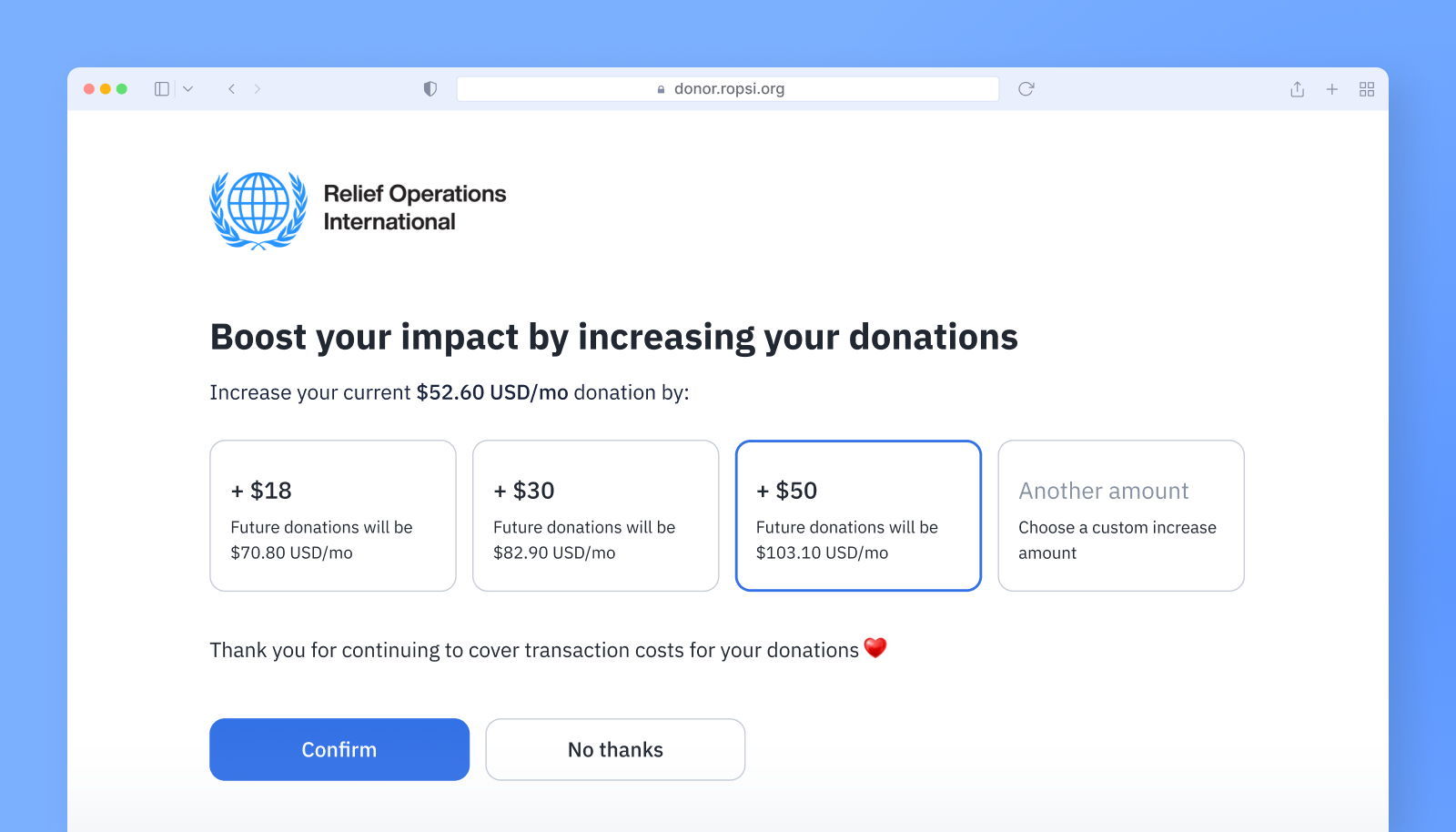This screenshot has width=1456, height=832.
Task: Click the sidebar toggle icon
Action: pyautogui.click(x=162, y=89)
